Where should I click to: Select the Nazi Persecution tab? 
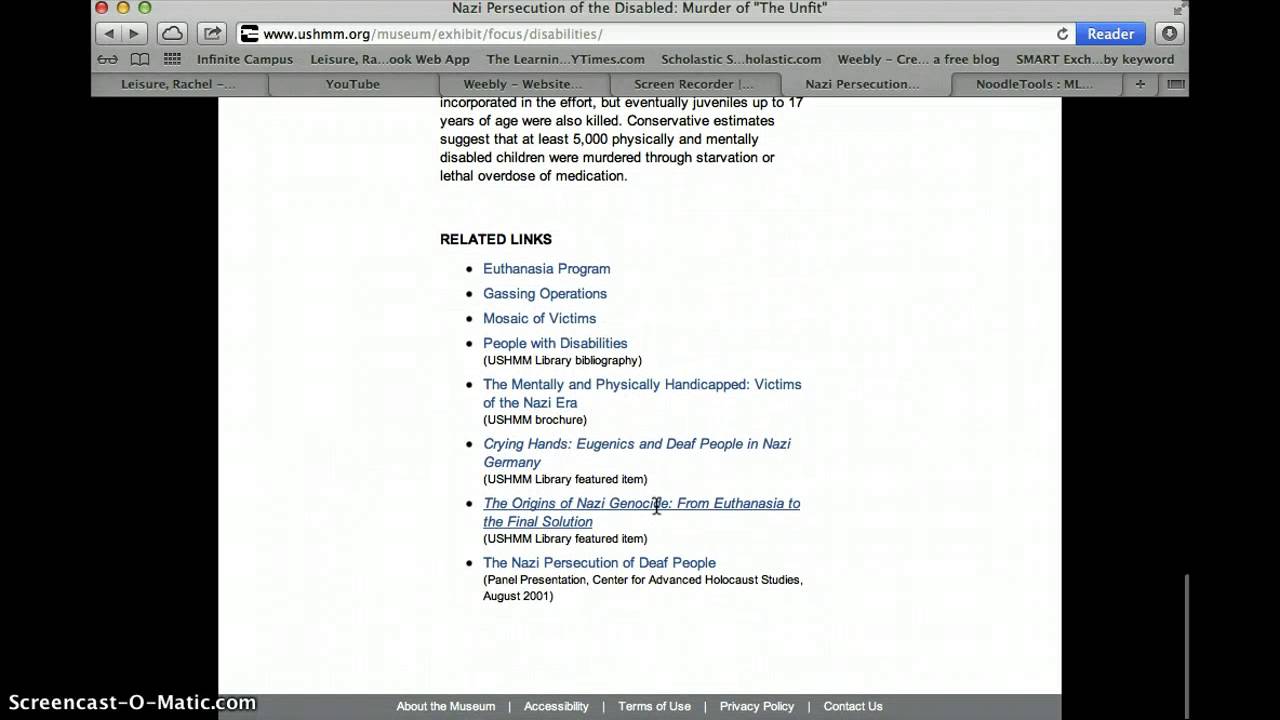pyautogui.click(x=866, y=84)
